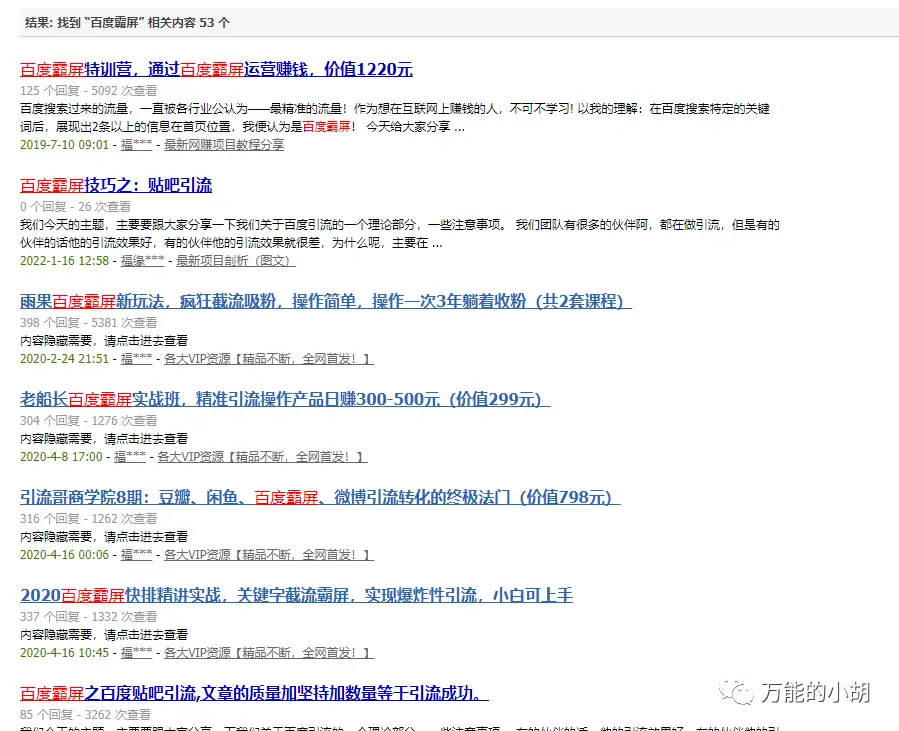The image size is (899, 731).
Task: Click the '内容隐藏需要' notice under the 雨果 result
Action: (x=104, y=341)
